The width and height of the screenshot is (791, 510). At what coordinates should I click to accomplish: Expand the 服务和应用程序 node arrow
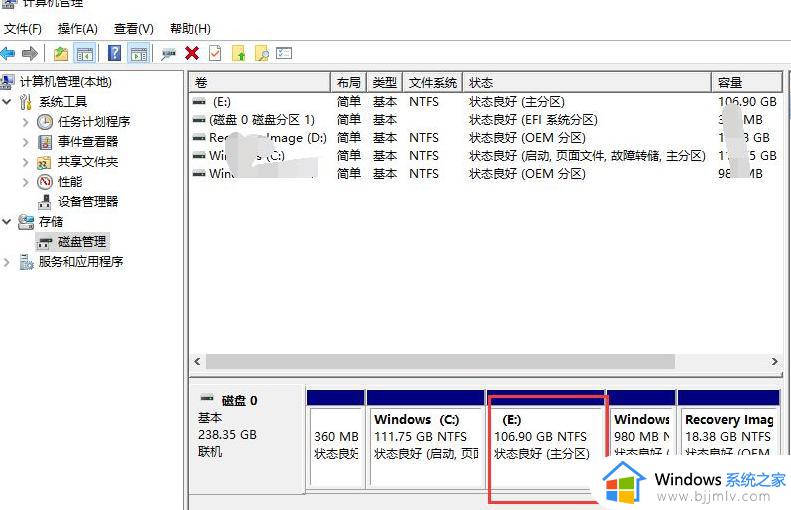pyautogui.click(x=7, y=262)
